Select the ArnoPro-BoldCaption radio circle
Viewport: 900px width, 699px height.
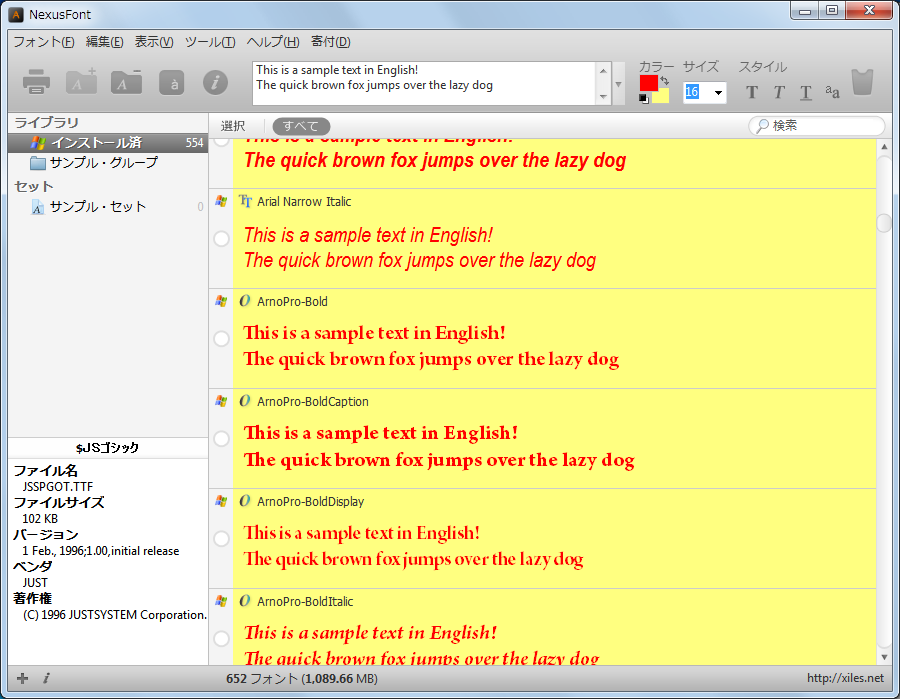(222, 439)
